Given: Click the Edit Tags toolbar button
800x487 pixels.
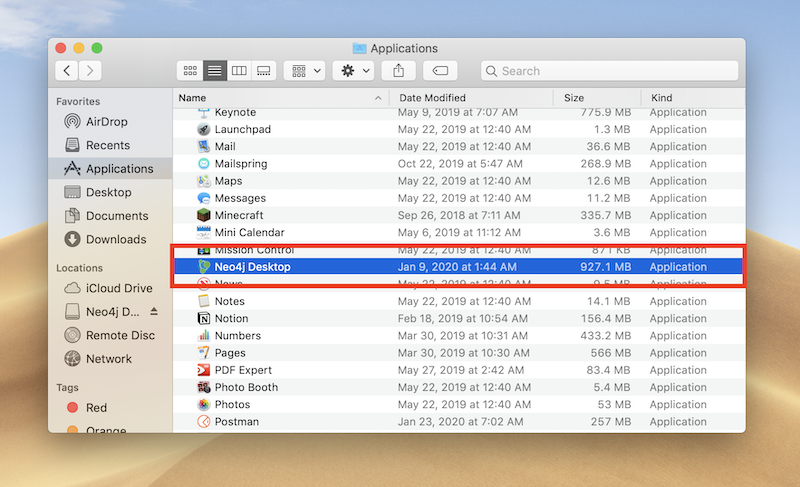Looking at the screenshot, I should (x=440, y=71).
